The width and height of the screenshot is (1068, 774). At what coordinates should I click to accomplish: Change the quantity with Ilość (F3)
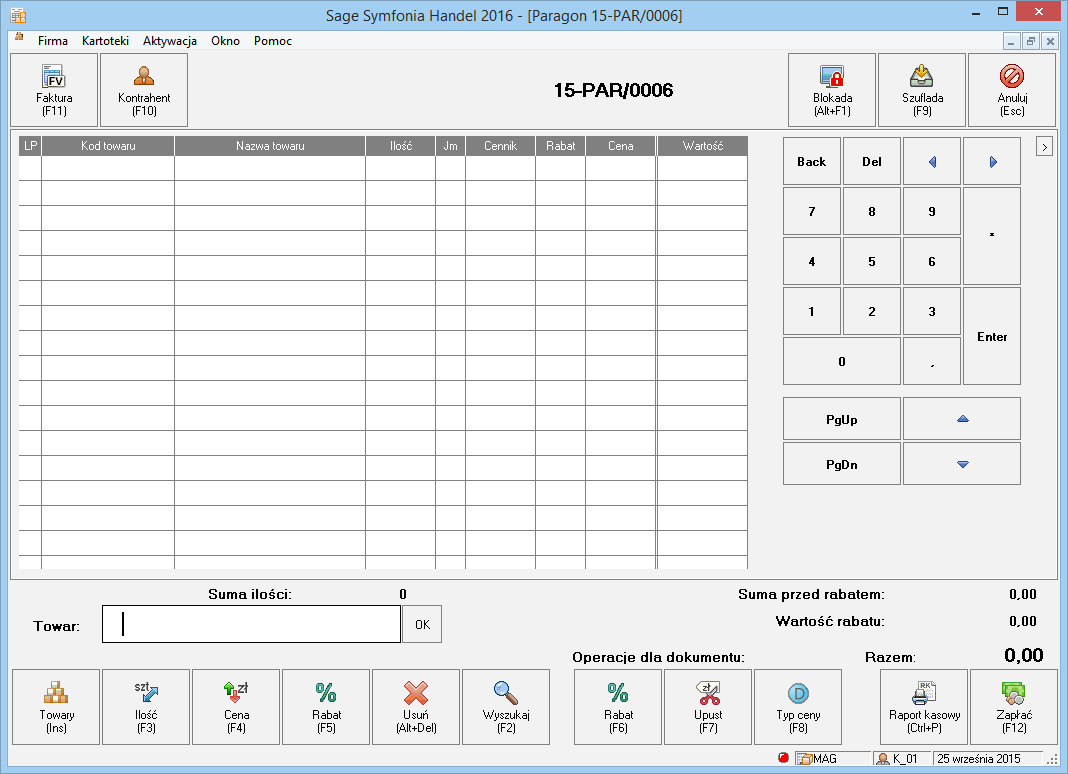146,707
